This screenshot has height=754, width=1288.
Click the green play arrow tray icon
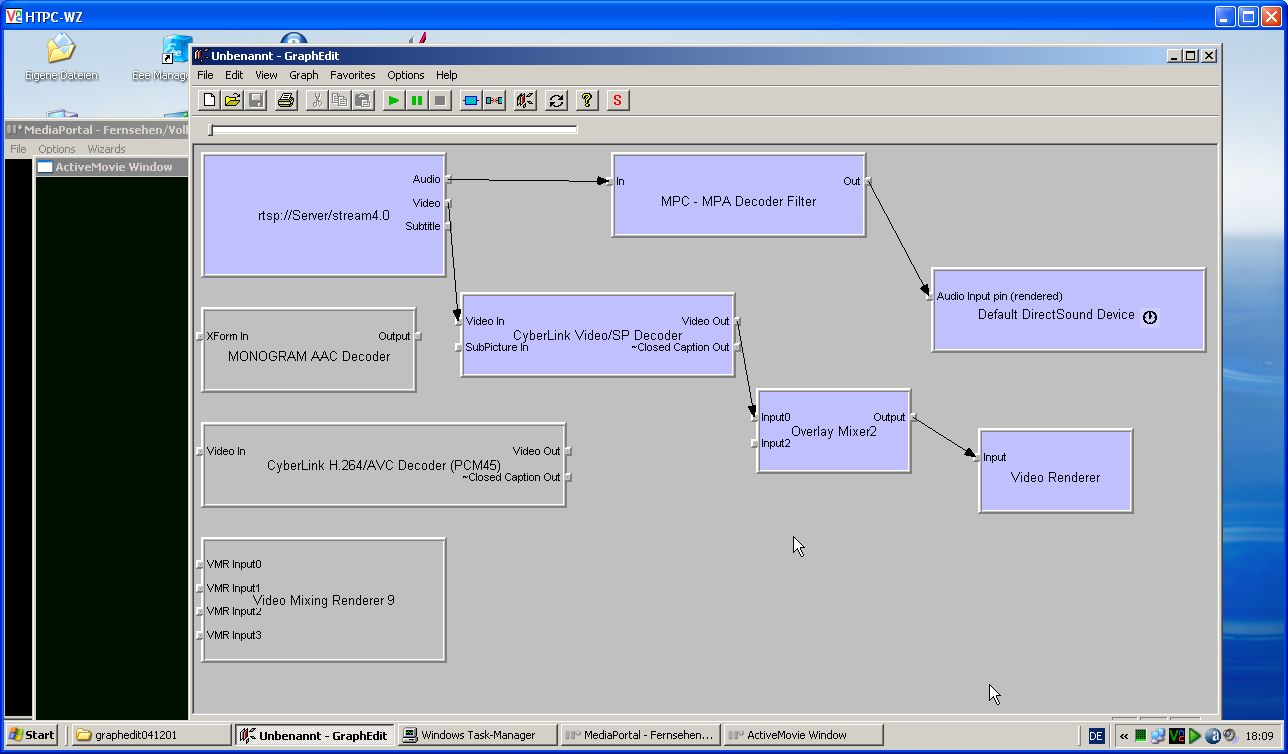click(1195, 736)
